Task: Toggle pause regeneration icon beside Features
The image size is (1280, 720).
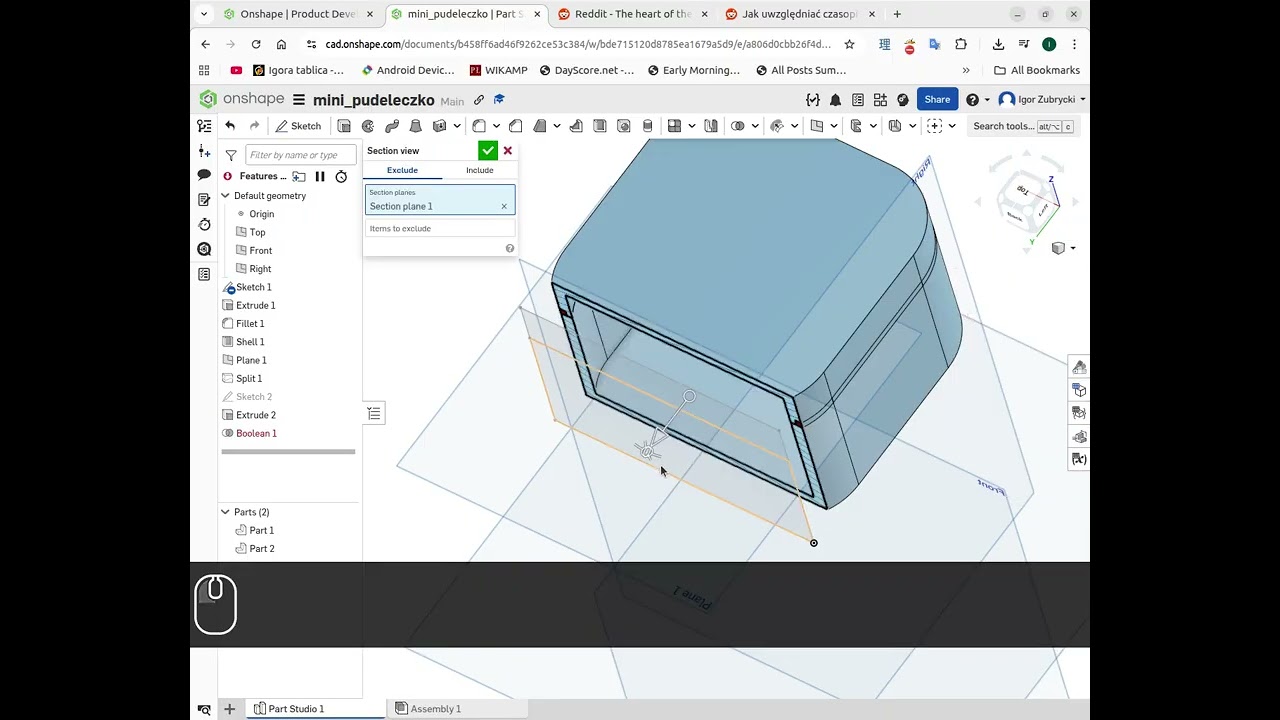Action: pos(320,176)
